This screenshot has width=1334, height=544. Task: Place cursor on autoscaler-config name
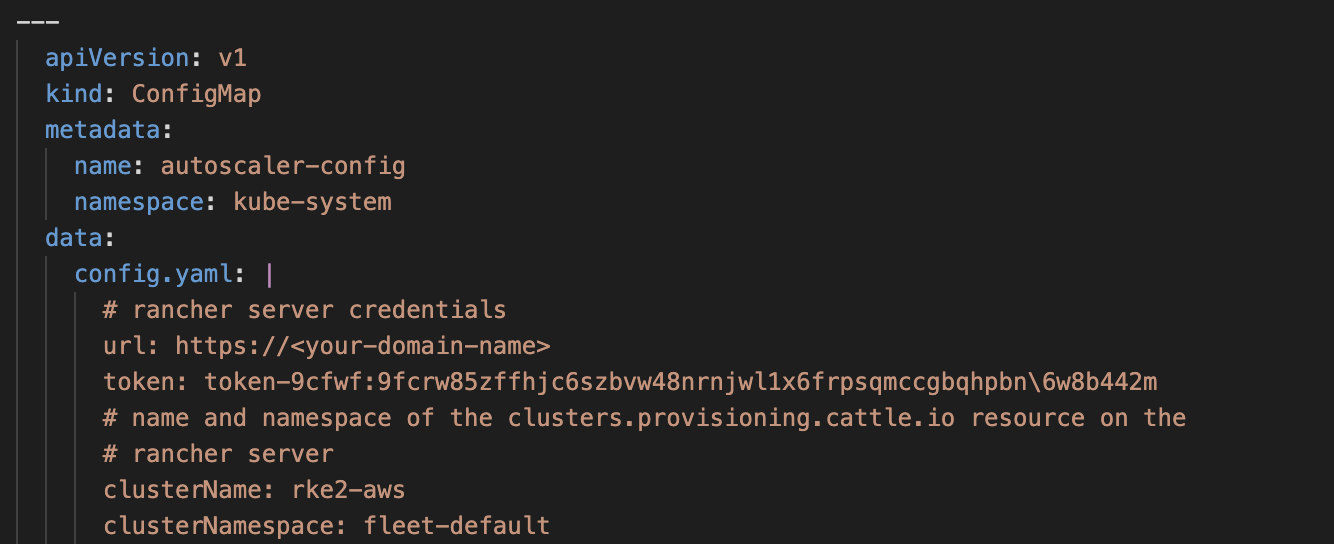283,166
